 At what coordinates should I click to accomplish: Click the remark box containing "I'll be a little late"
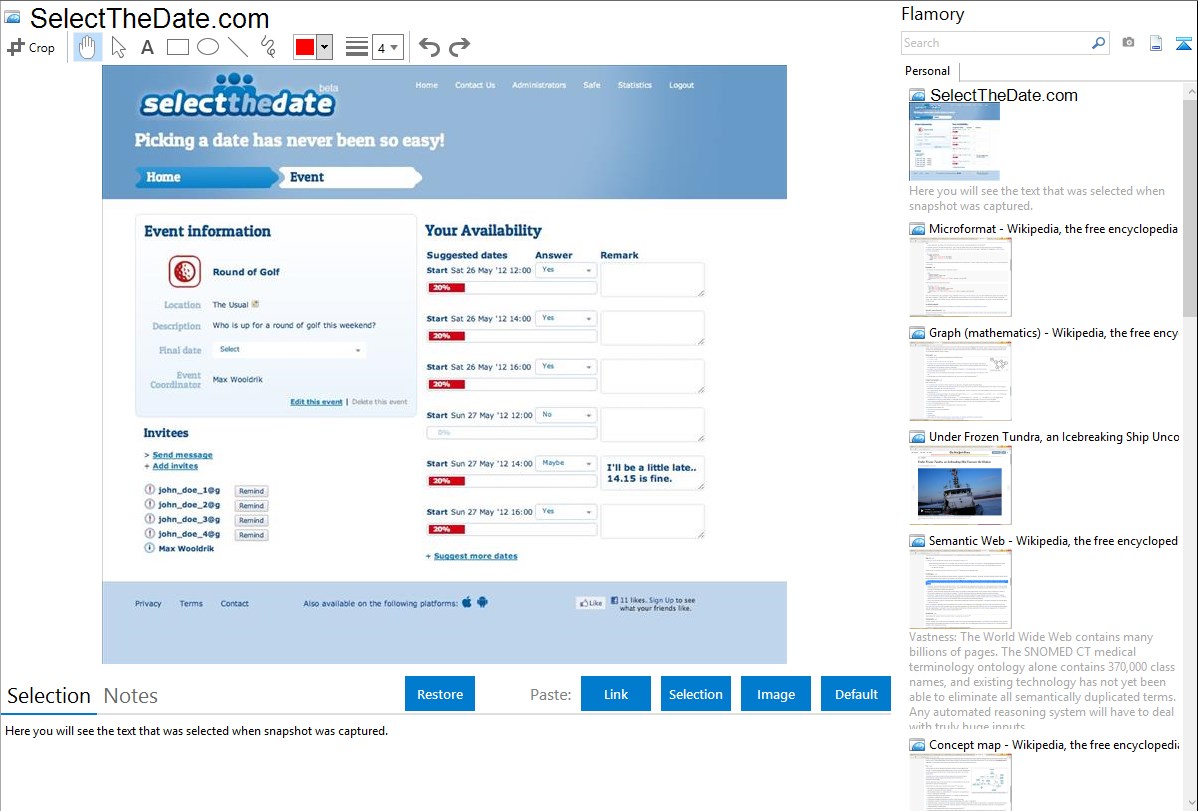652,473
